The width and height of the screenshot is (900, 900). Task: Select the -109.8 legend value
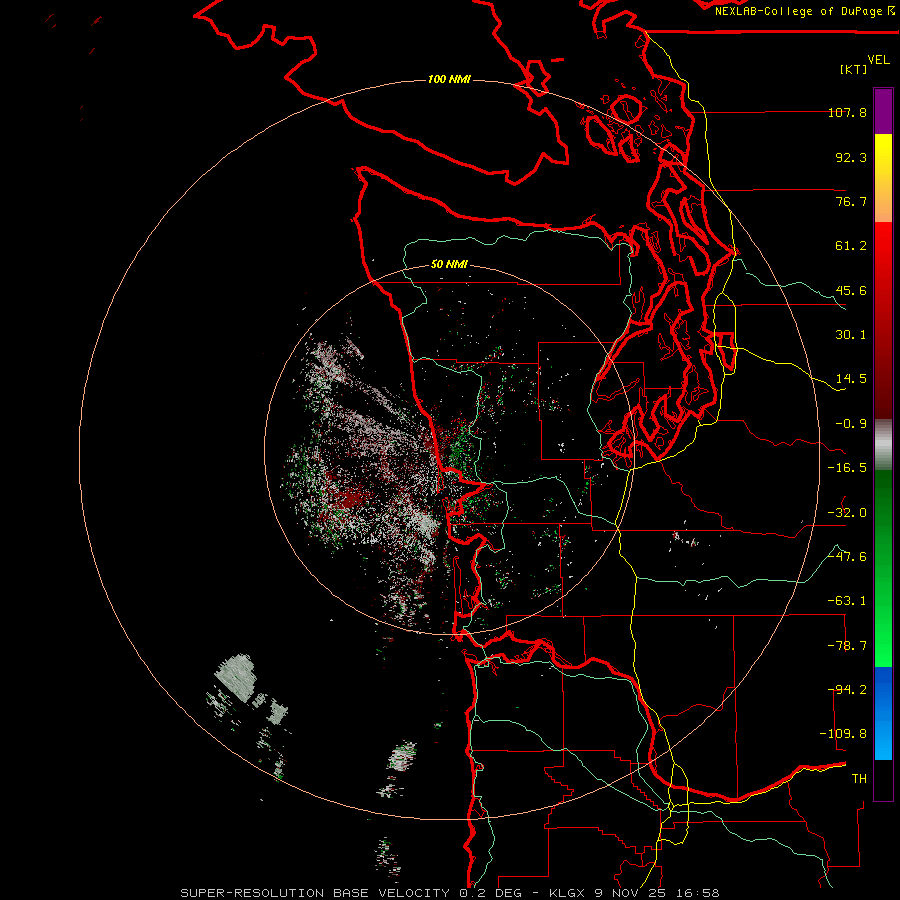(843, 734)
